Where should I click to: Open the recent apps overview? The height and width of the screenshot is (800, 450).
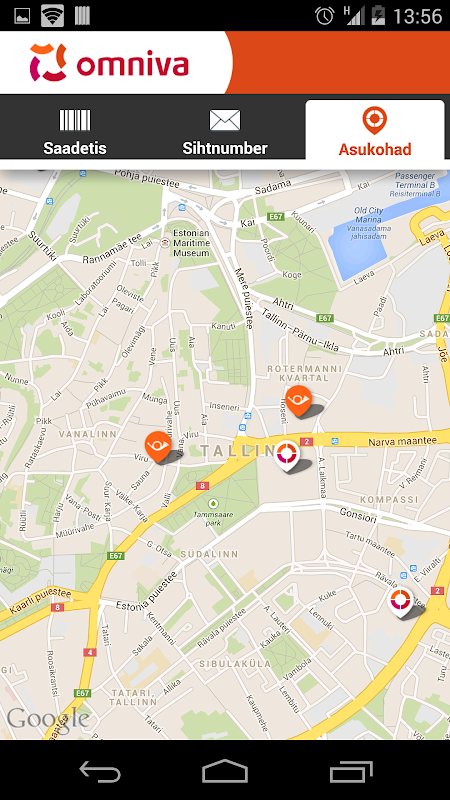[351, 771]
